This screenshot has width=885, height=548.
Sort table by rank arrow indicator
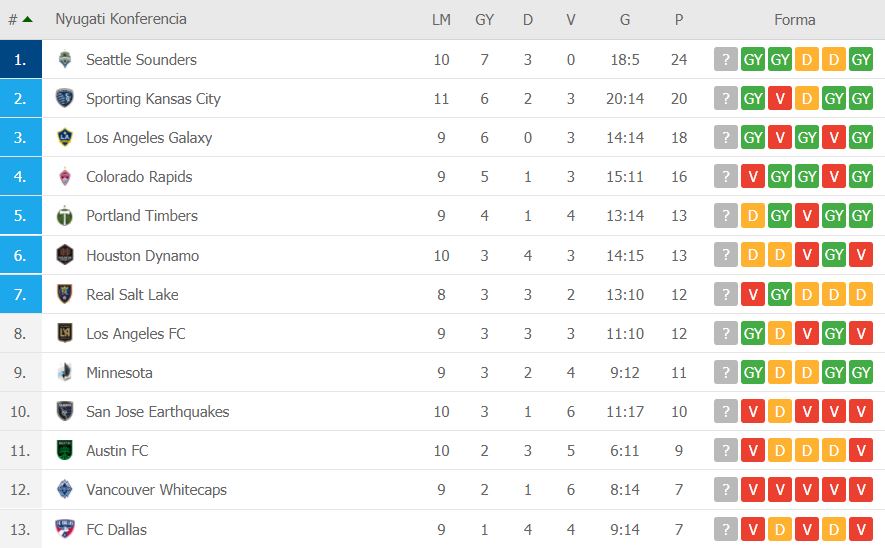pos(27,20)
